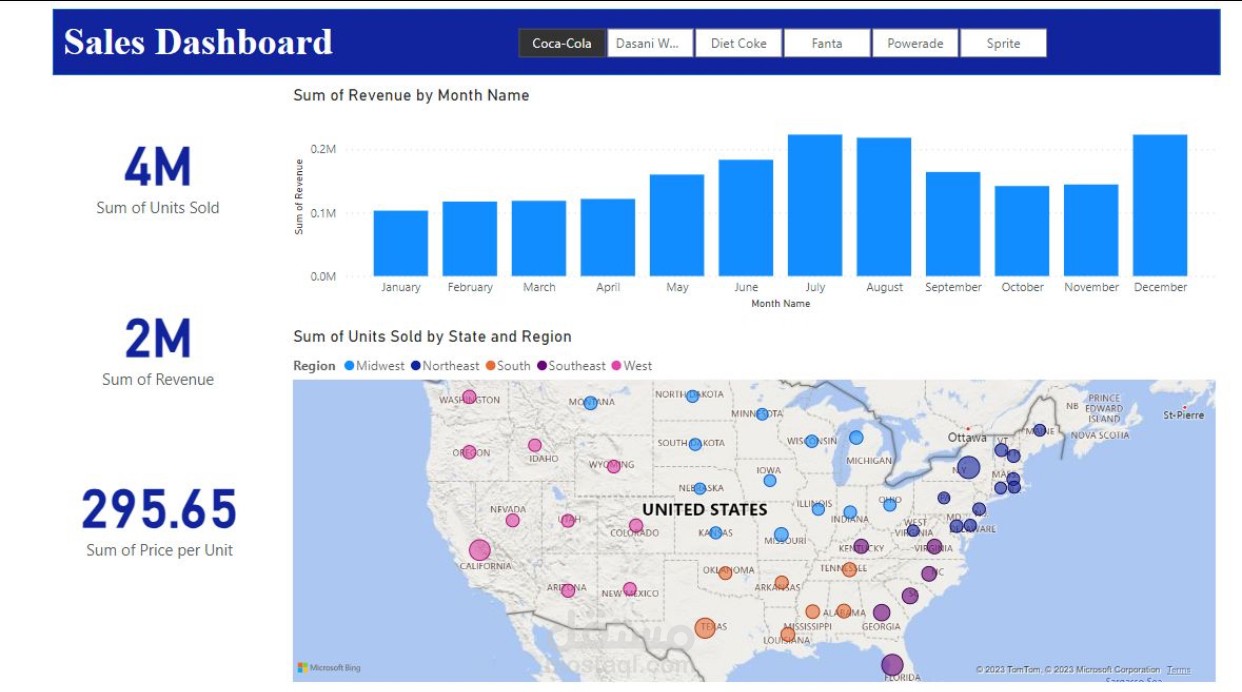
Task: Select the Michigan bubble on the map
Action: [856, 437]
